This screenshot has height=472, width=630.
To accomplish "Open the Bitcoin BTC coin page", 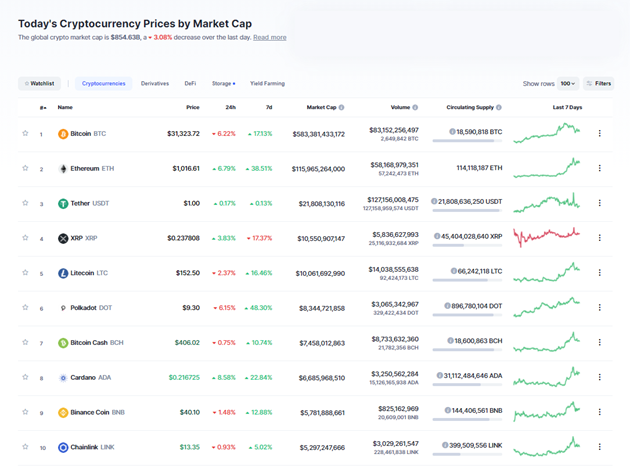I will [x=88, y=134].
